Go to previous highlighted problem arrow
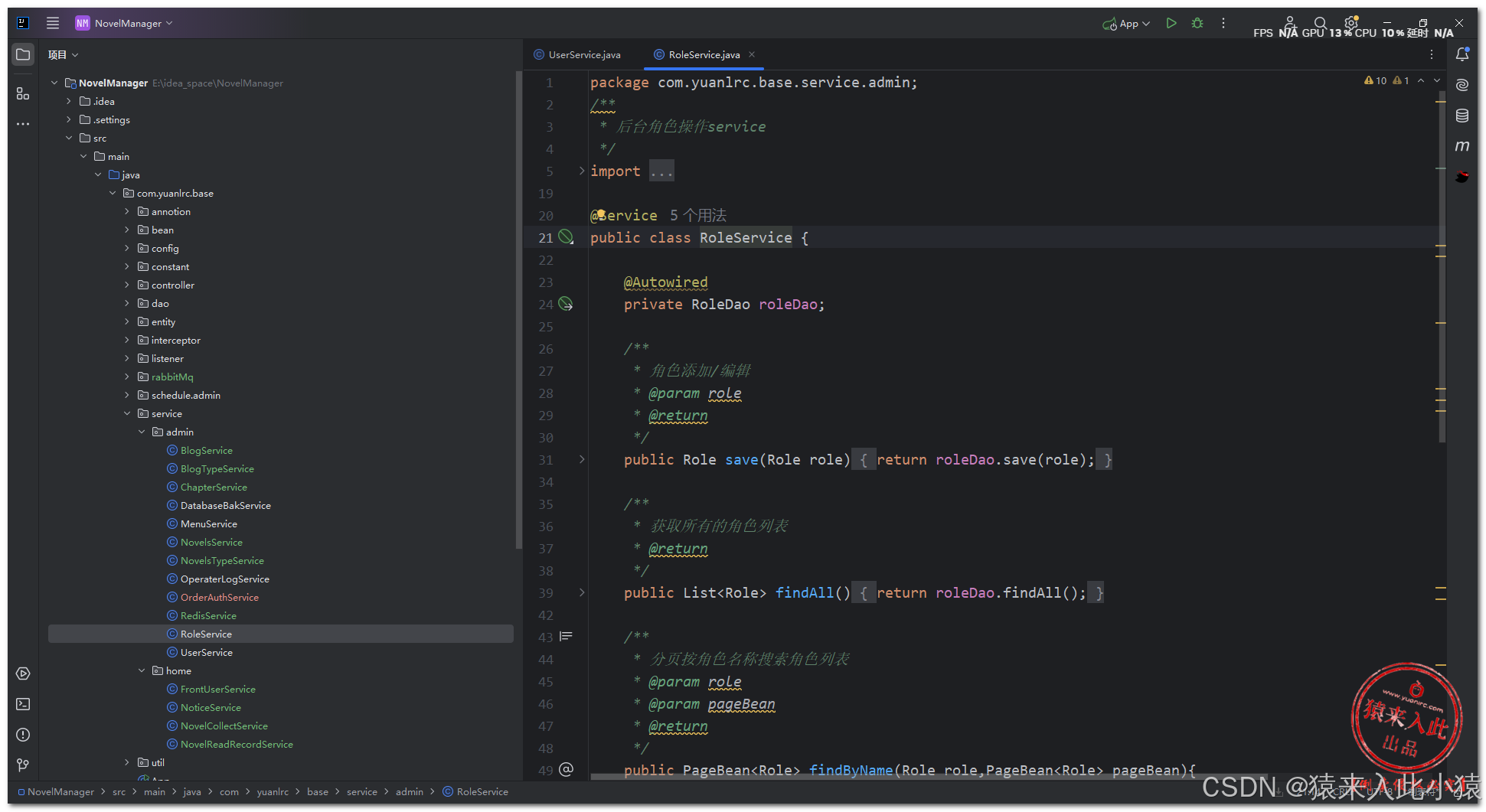This screenshot has height=812, width=1486. [x=1421, y=80]
